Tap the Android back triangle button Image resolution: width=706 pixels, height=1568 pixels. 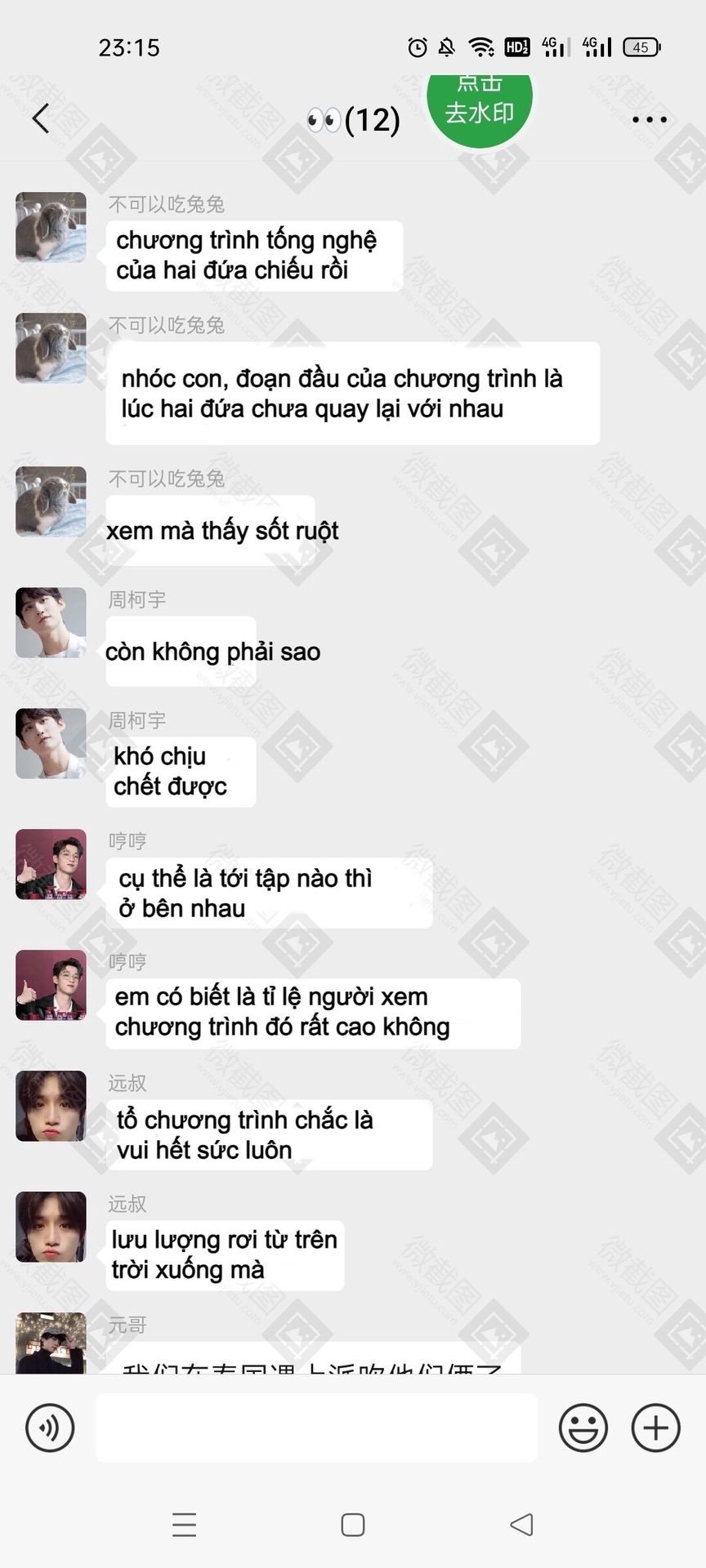[x=521, y=1525]
